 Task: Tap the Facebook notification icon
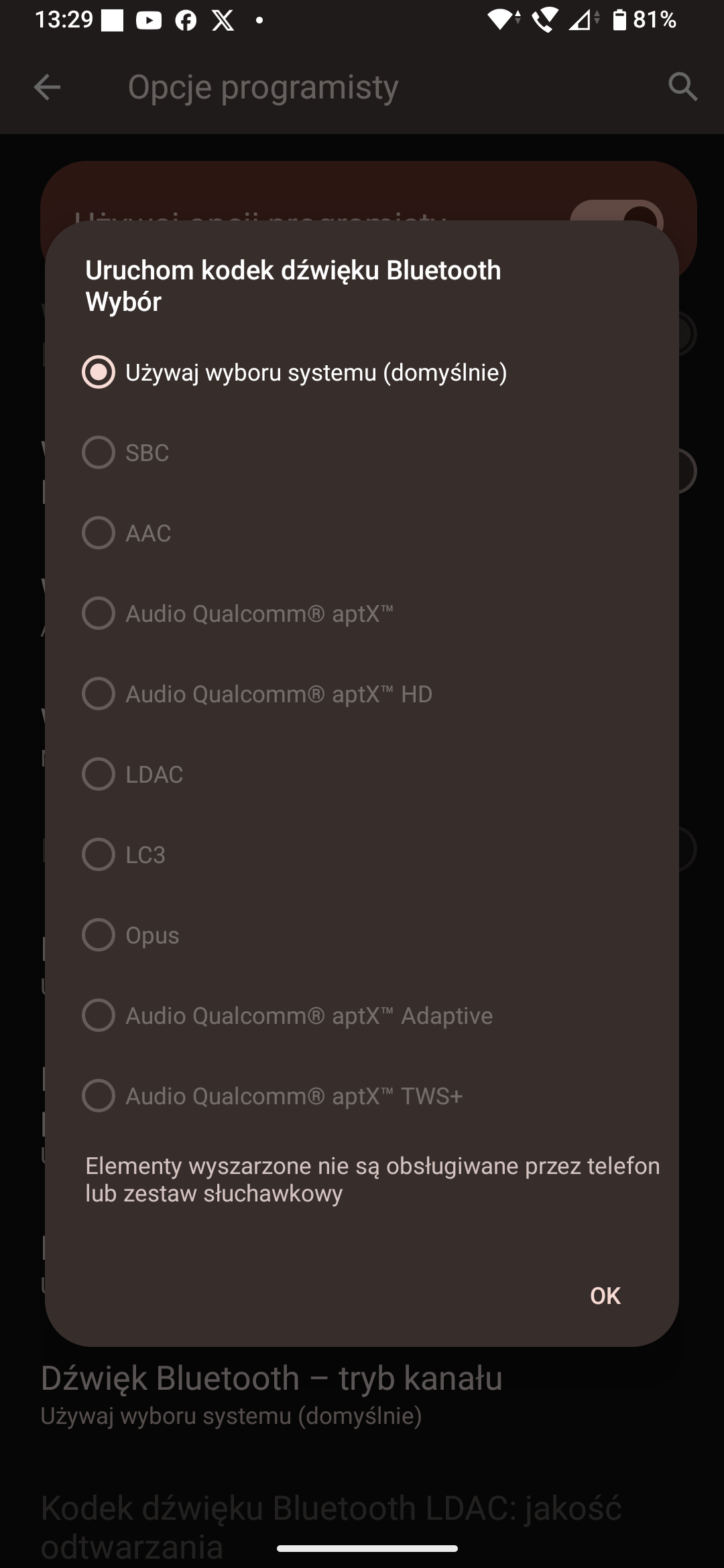click(x=186, y=21)
